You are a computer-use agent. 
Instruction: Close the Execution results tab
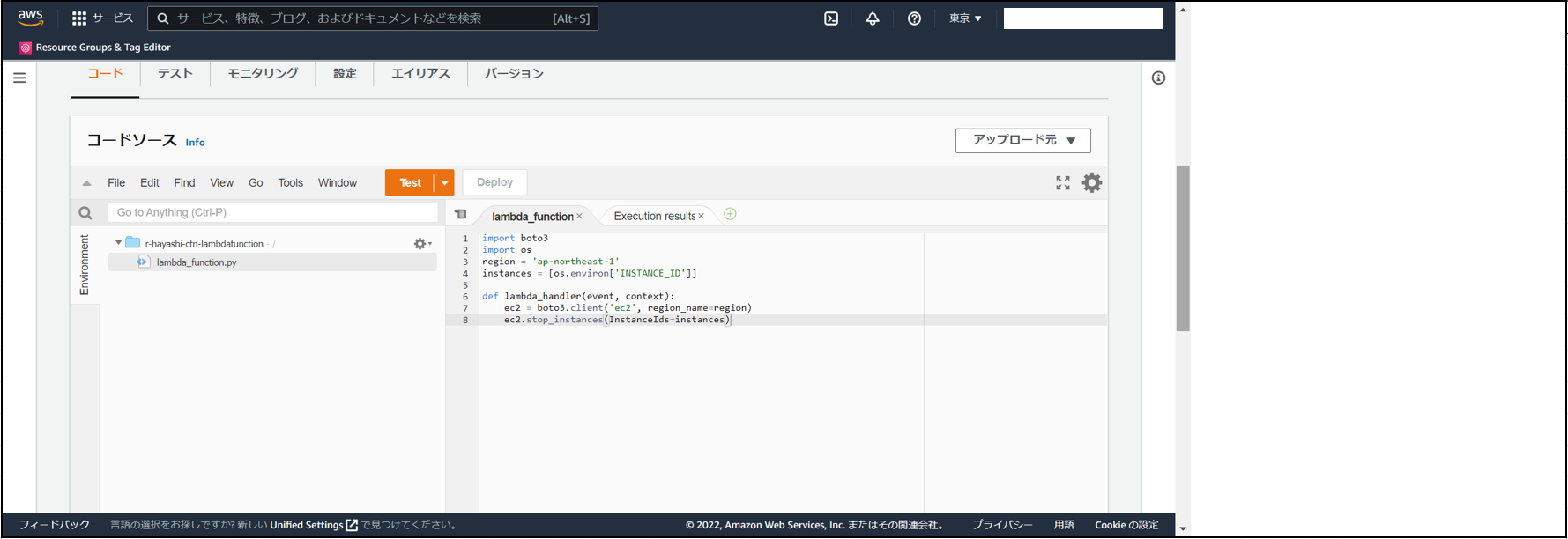coord(701,216)
